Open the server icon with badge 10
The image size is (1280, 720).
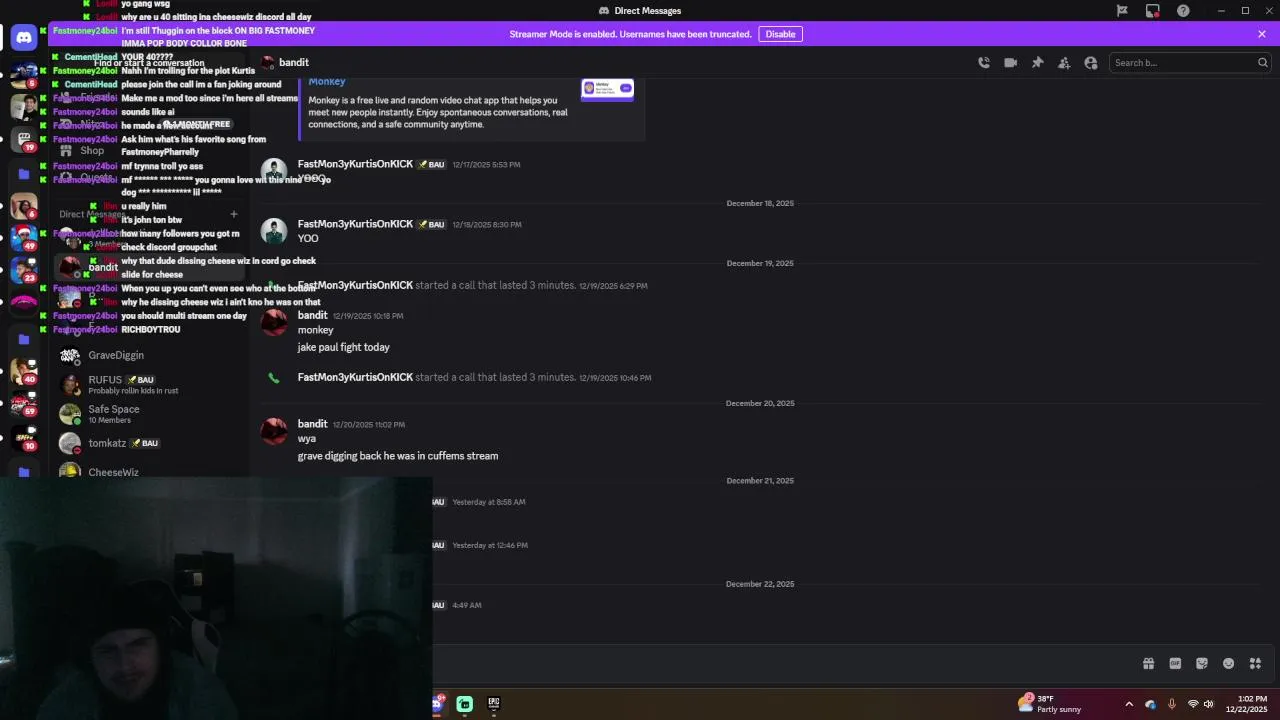[24, 438]
